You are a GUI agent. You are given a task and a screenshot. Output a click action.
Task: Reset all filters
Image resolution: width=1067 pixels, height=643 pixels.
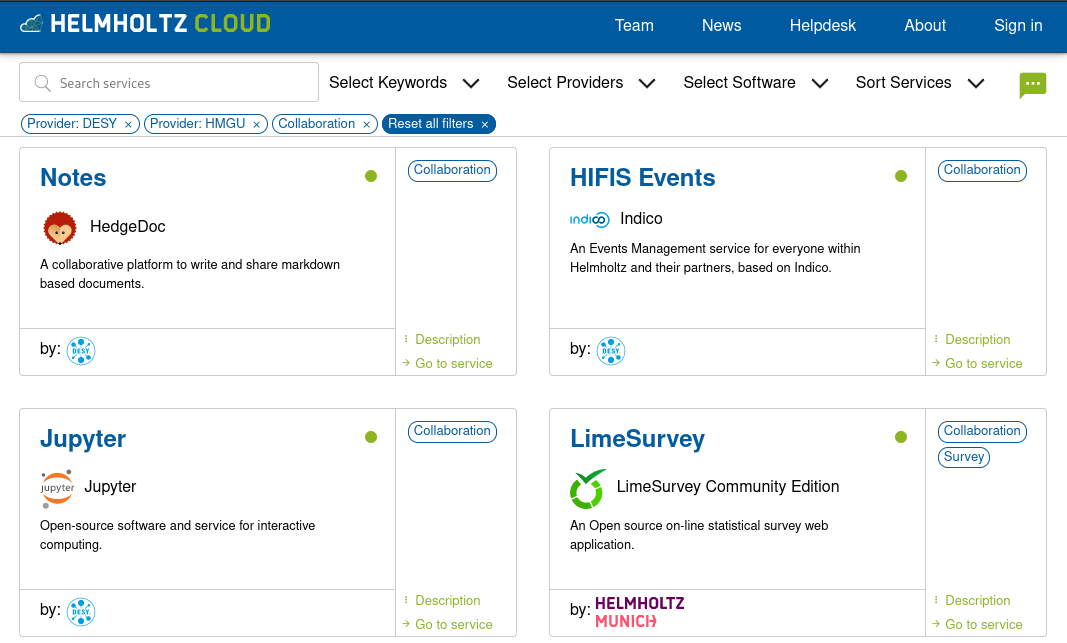pyautogui.click(x=438, y=124)
